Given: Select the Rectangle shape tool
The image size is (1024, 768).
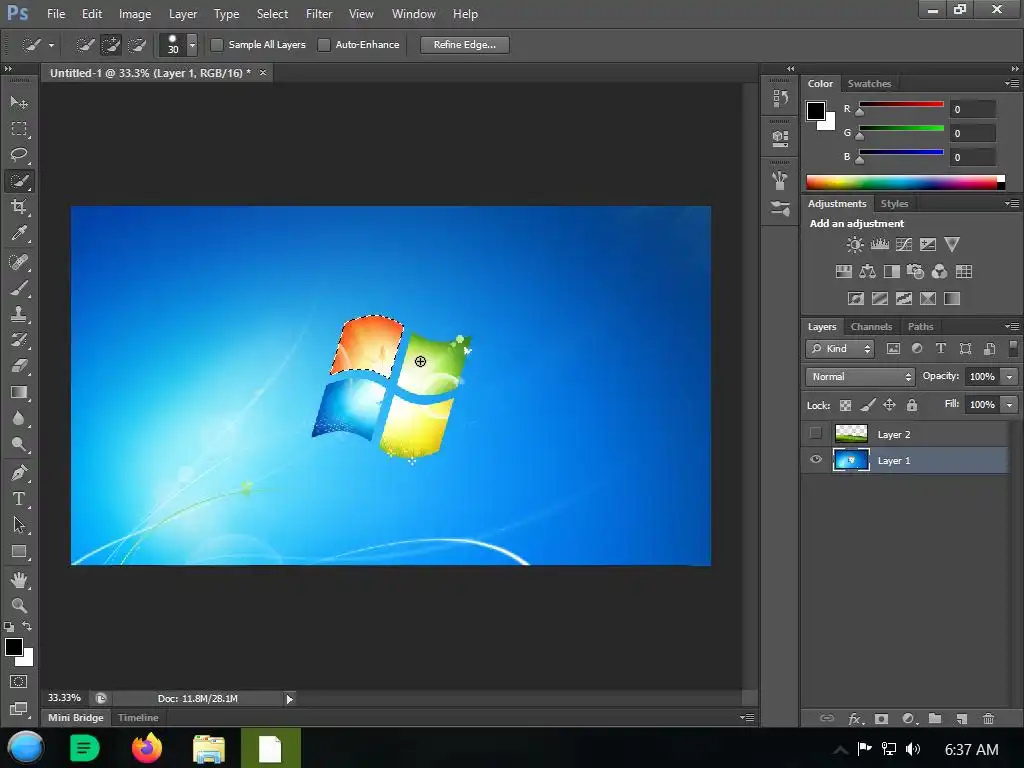Looking at the screenshot, I should click(x=19, y=552).
